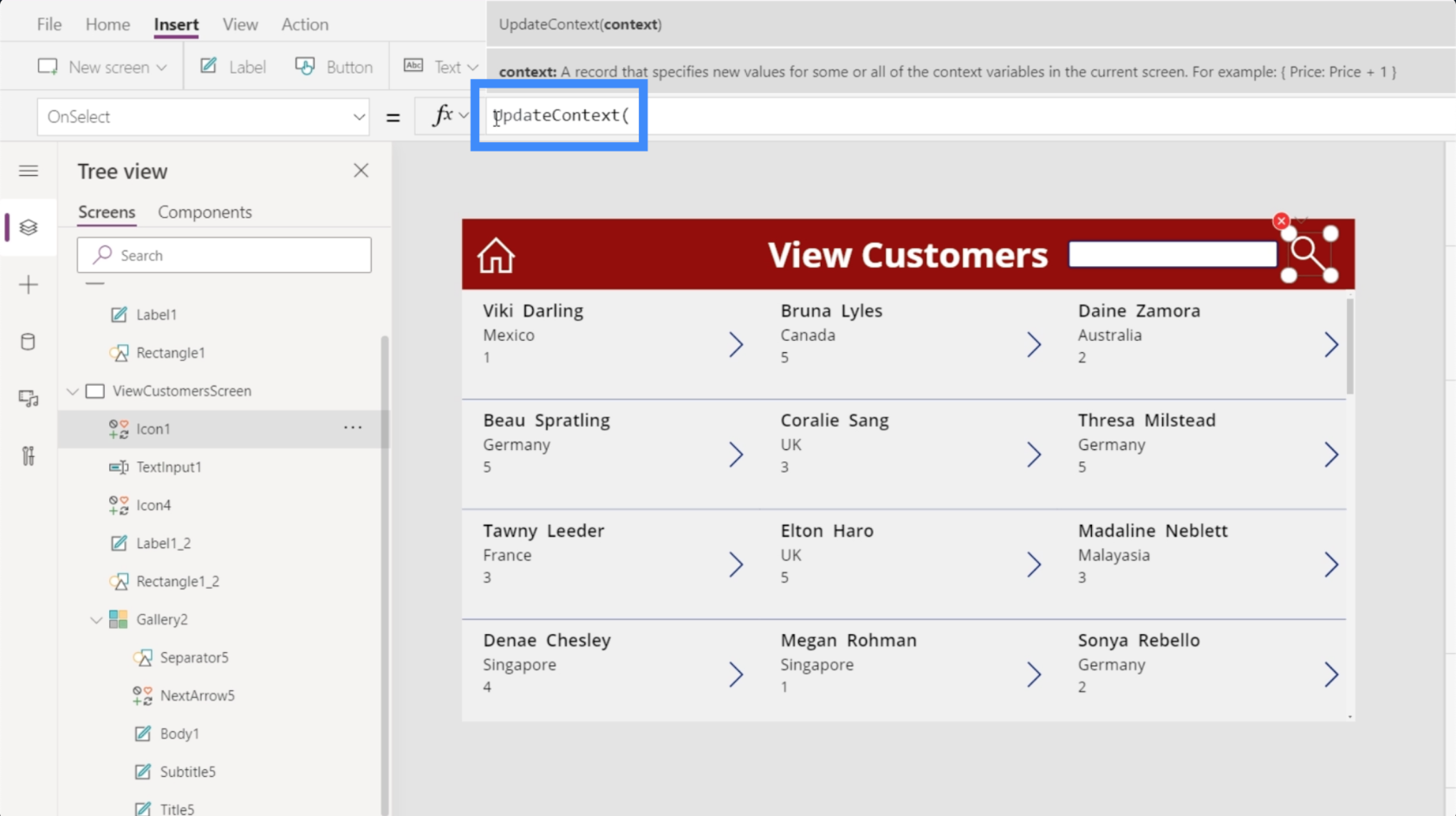The height and width of the screenshot is (816, 1456).
Task: Open the Advanced tools icon in sidebar
Action: pos(29,456)
